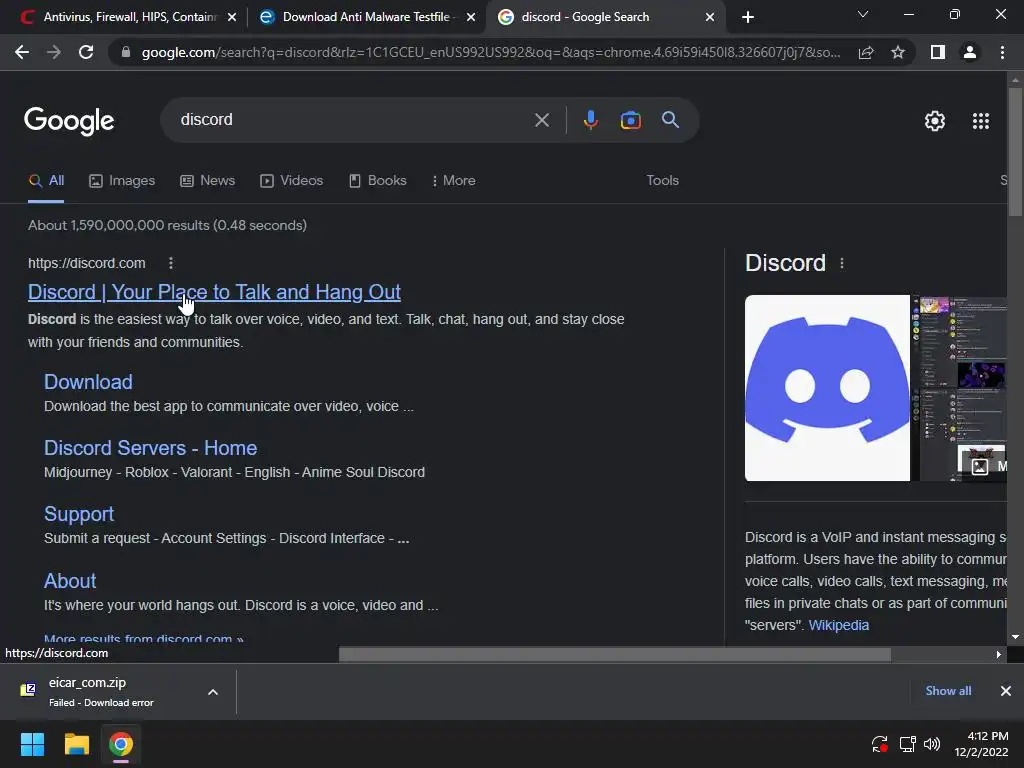Open the taskbar clock showing 4:12 PM
The image size is (1024, 768).
point(982,744)
